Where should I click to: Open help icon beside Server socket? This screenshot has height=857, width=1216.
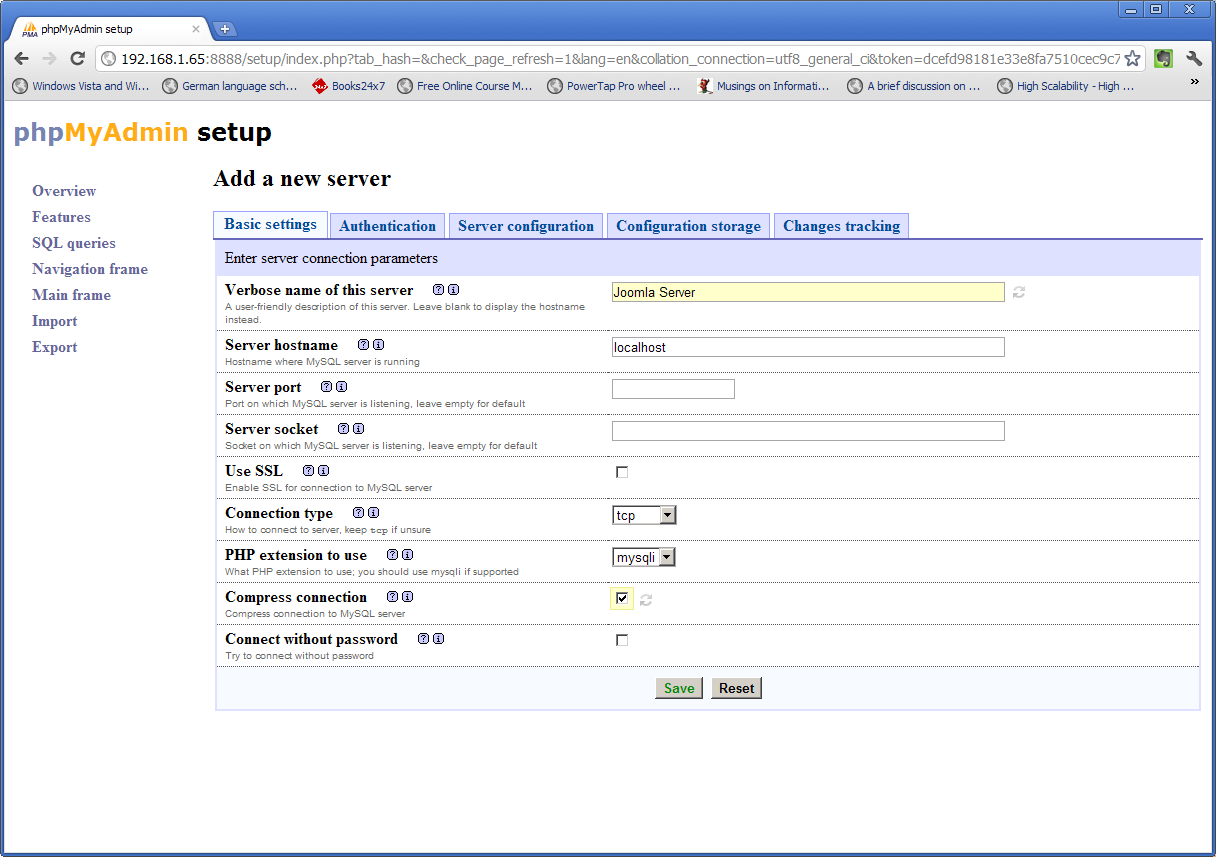tap(343, 429)
